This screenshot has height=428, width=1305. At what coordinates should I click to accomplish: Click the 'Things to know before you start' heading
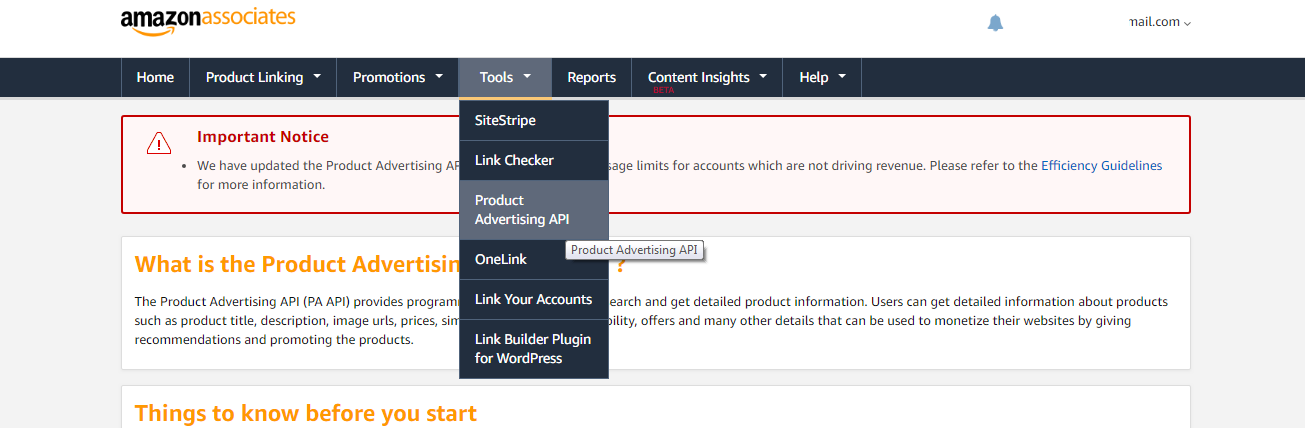pos(306,413)
